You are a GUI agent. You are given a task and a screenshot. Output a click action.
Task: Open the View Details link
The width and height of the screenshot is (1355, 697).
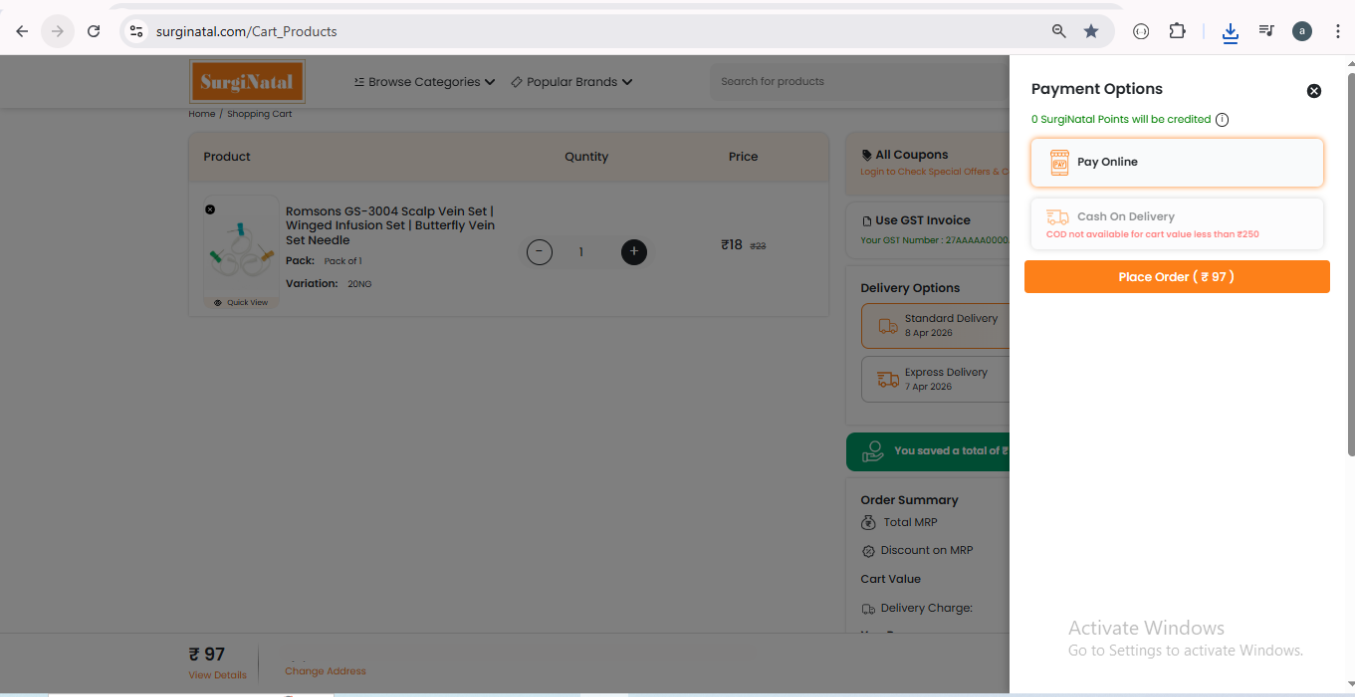click(217, 675)
